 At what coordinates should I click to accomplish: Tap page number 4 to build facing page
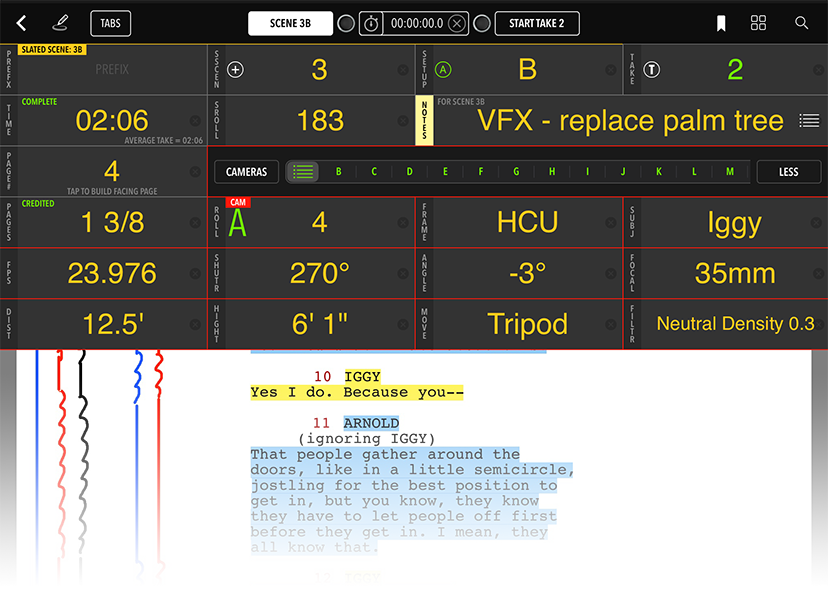pos(112,171)
